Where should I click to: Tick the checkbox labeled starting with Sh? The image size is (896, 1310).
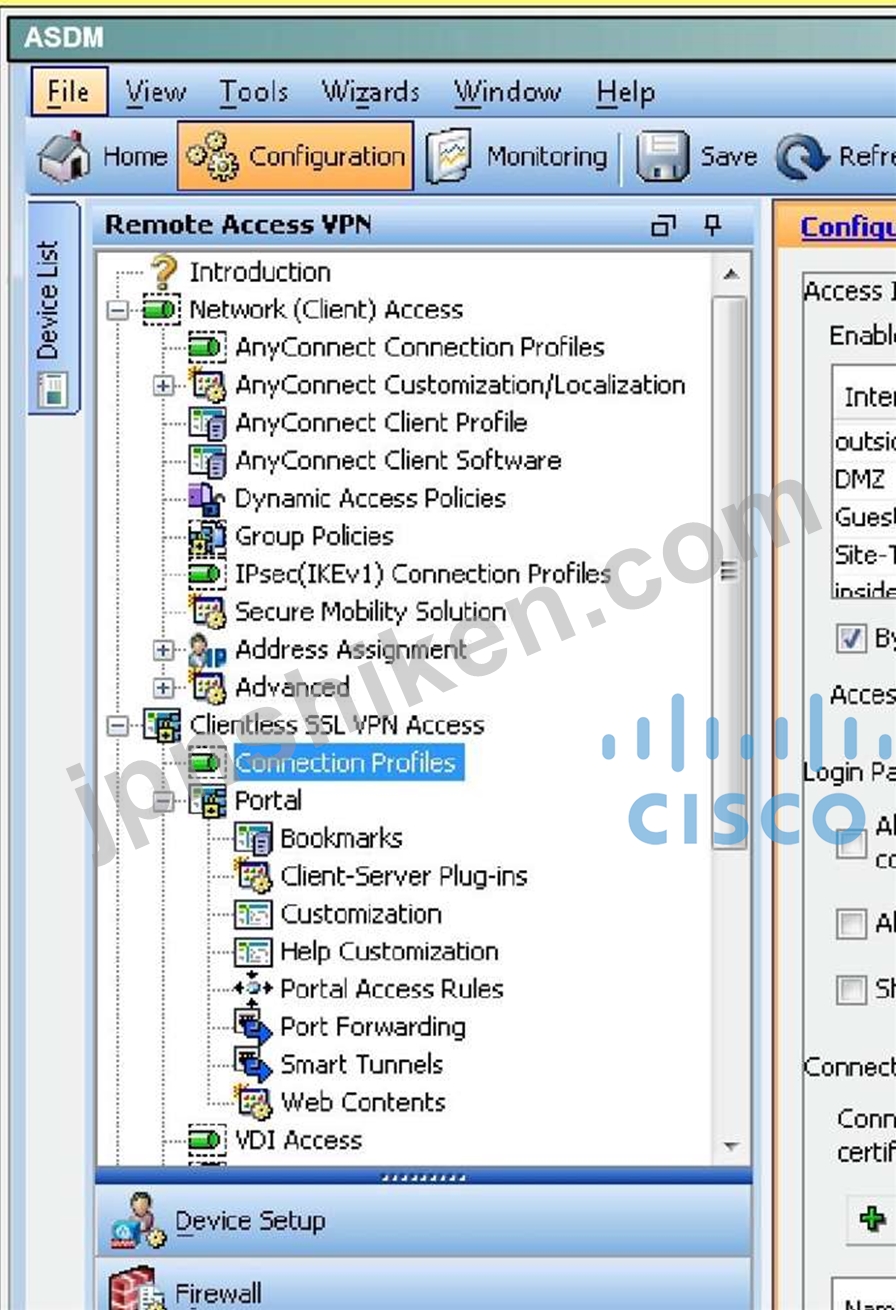pyautogui.click(x=851, y=990)
